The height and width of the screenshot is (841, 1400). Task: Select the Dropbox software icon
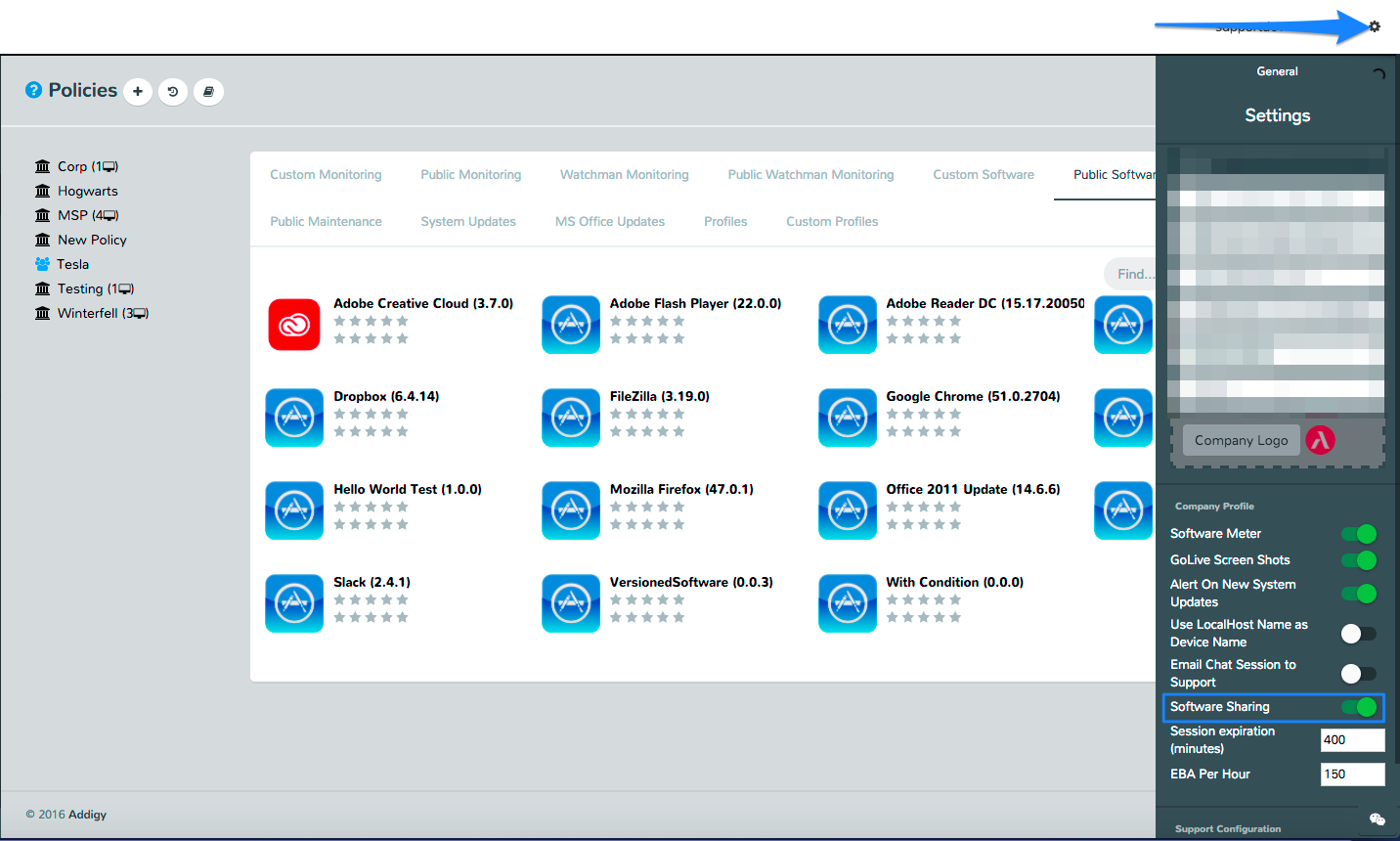[x=294, y=418]
